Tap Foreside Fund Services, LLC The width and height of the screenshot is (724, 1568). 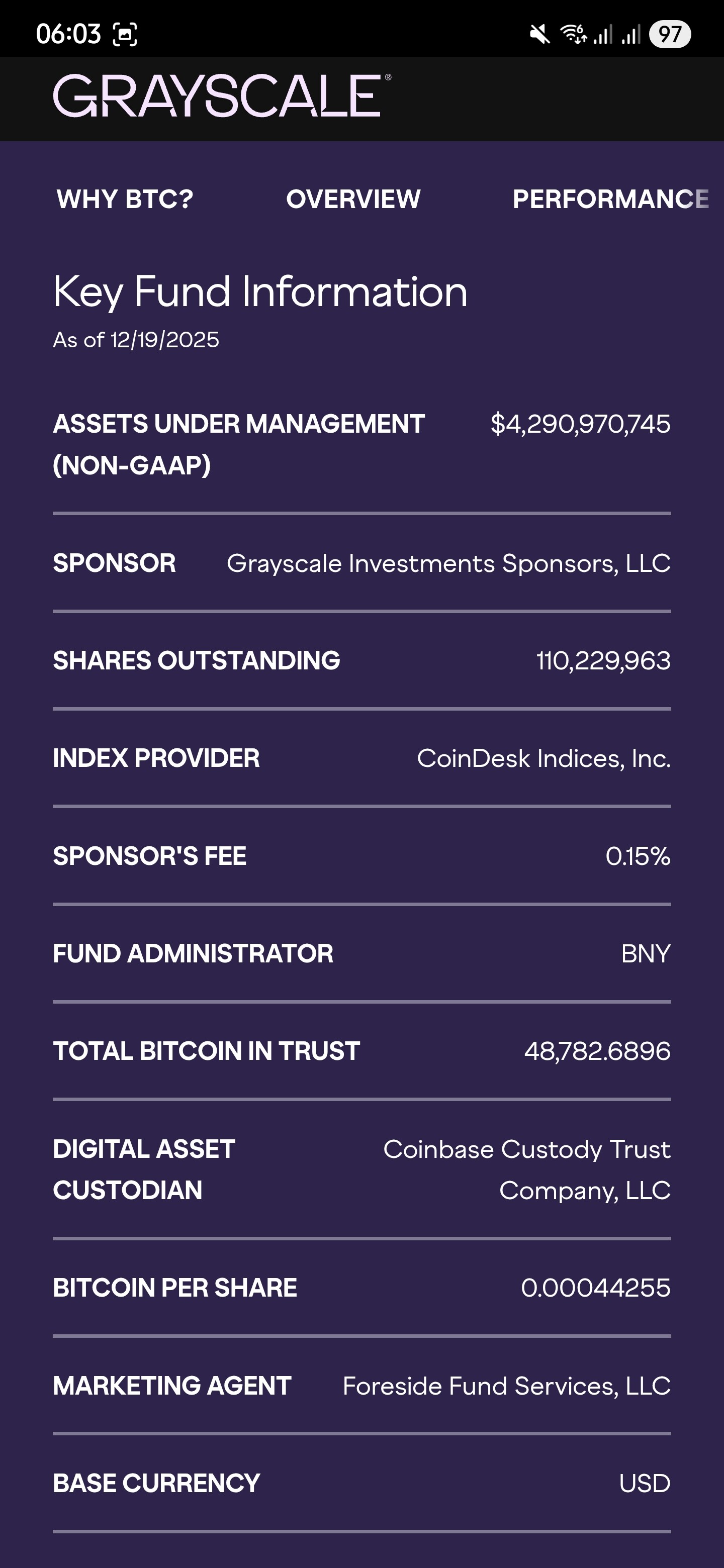pyautogui.click(x=507, y=1386)
